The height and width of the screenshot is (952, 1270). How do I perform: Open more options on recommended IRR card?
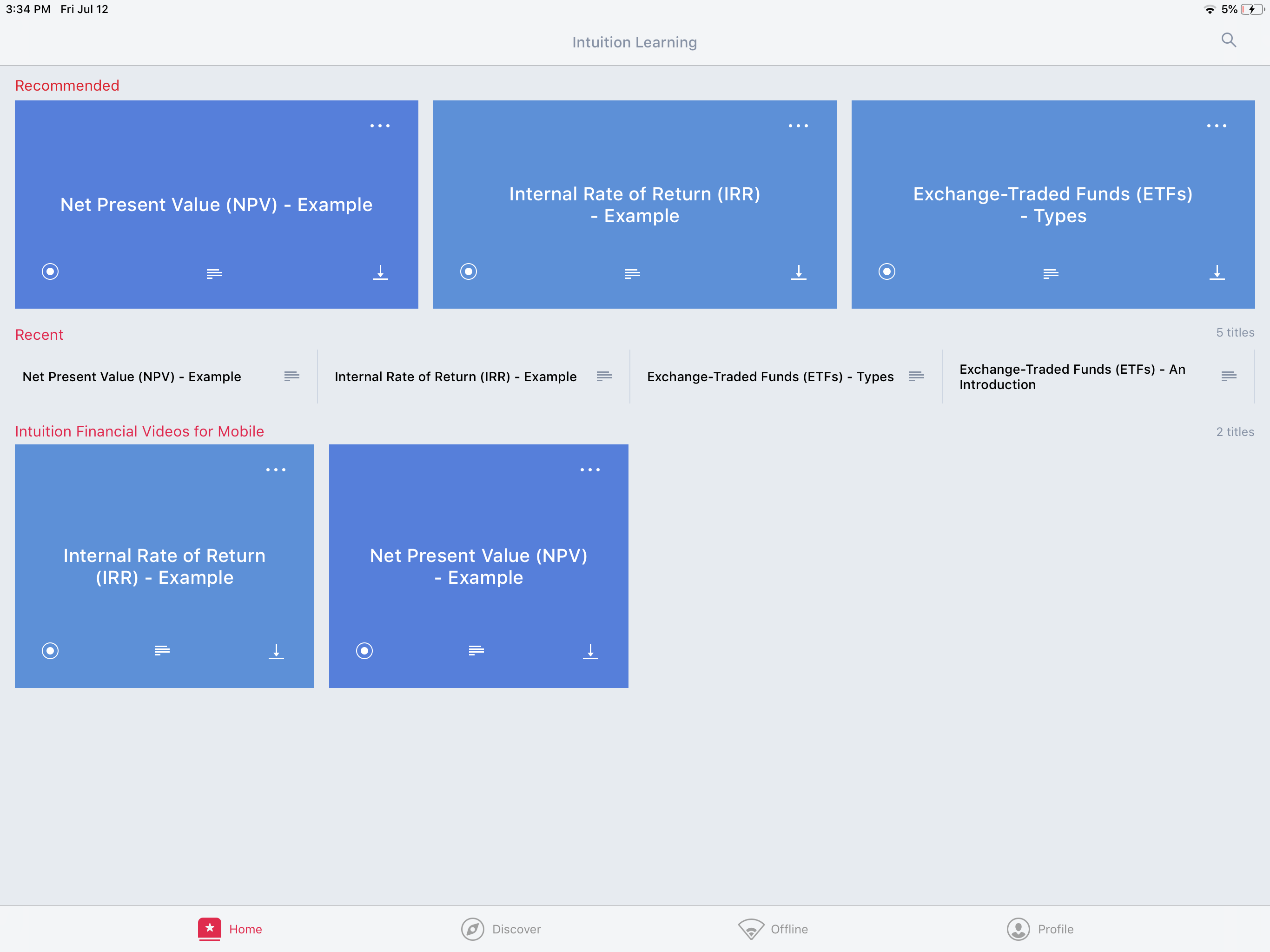(x=798, y=126)
